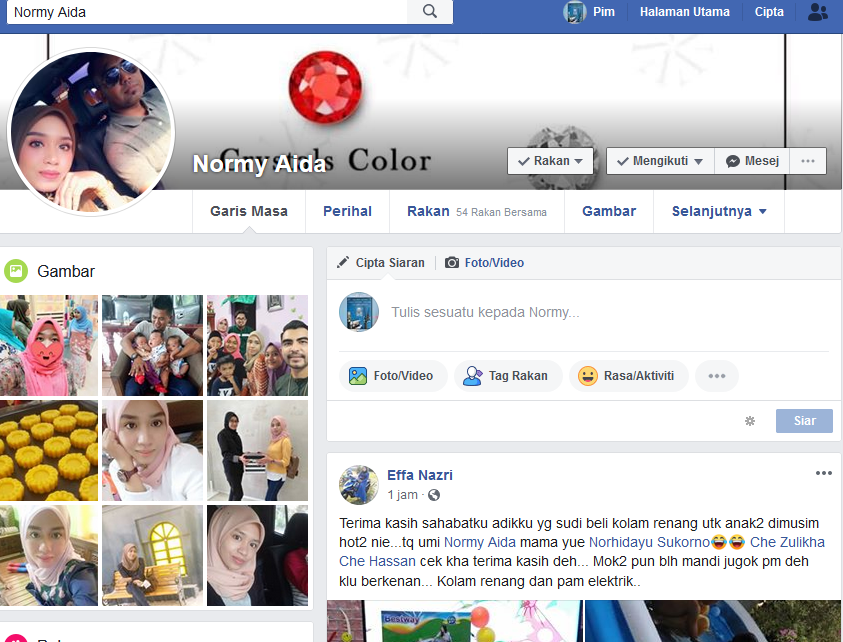Open options menu on Effa Nazri's post
Viewport: 843px width, 642px height.
823,474
